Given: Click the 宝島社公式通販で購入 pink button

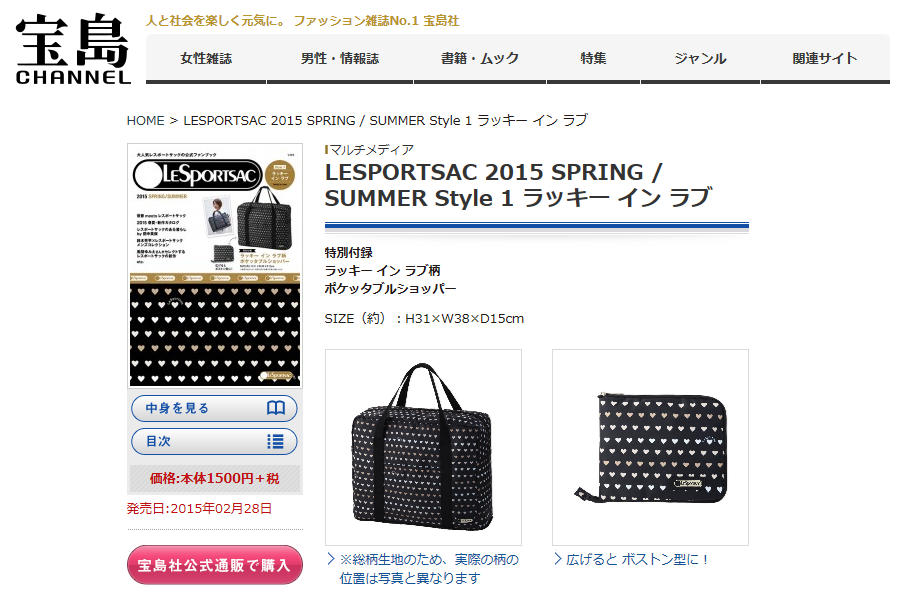Looking at the screenshot, I should [x=215, y=565].
